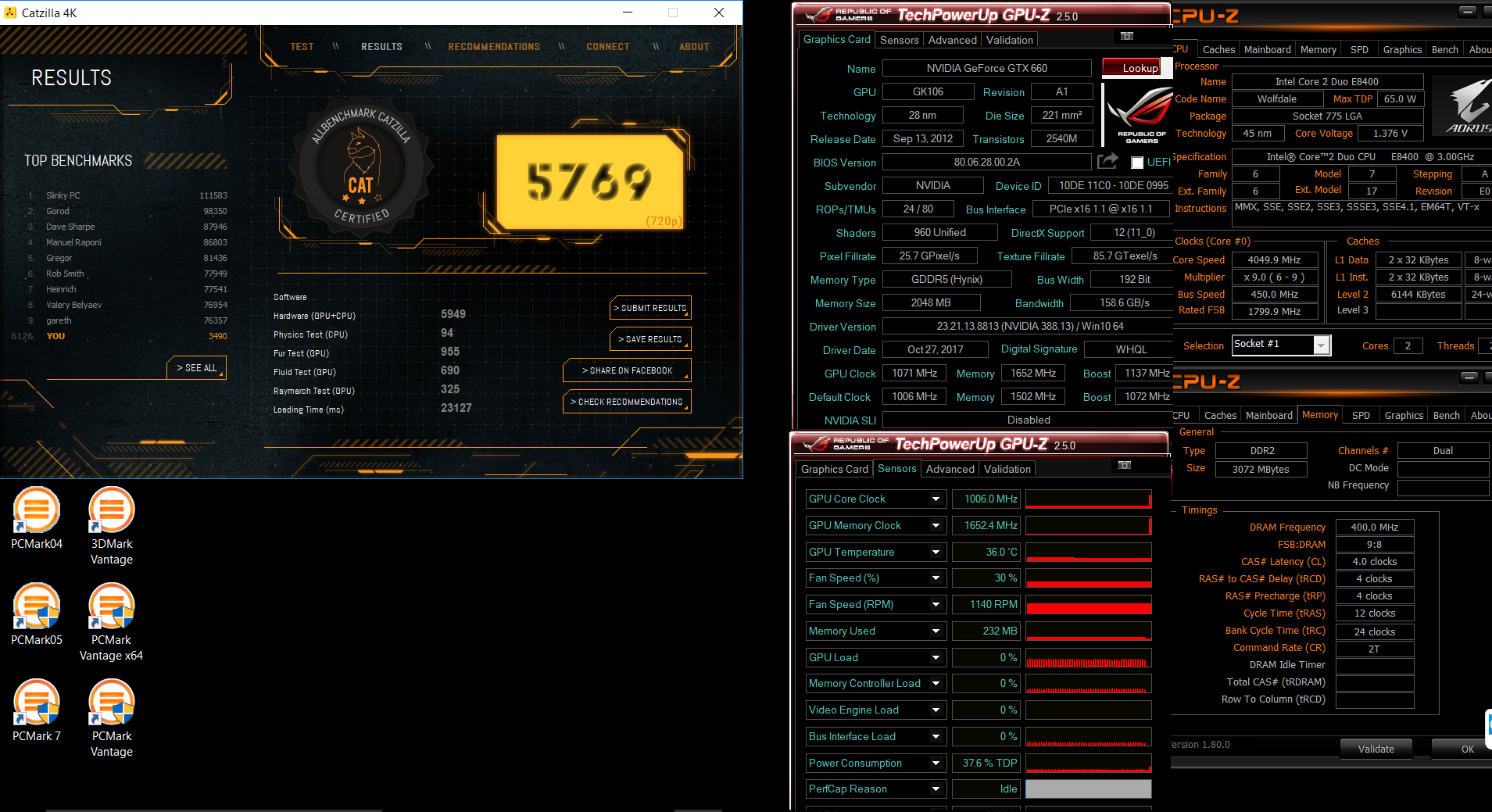Open the PCMark05 desktop shortcut

coord(37,614)
